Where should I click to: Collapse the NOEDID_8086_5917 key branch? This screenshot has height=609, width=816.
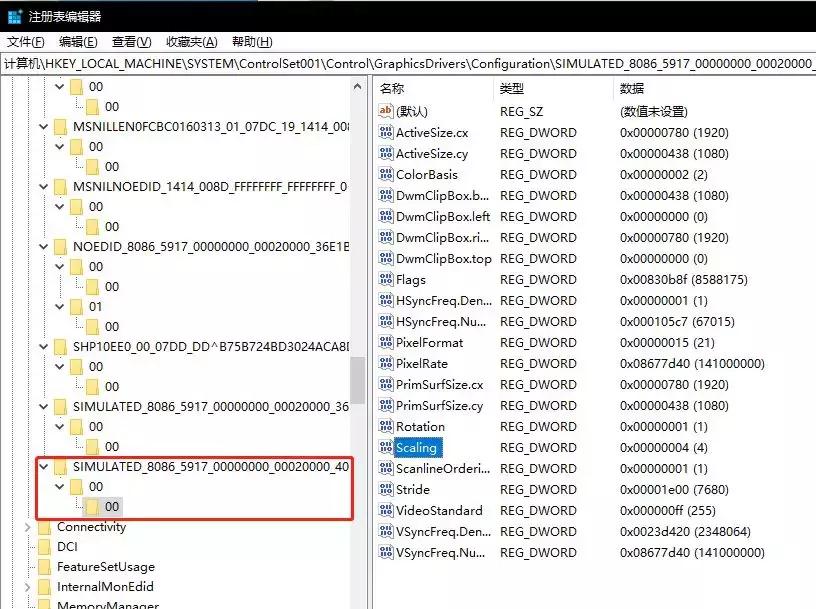[x=42, y=245]
